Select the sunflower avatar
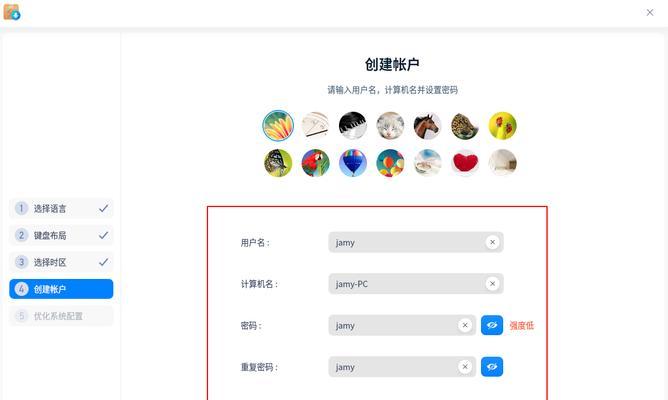This screenshot has height=400, width=668. coord(278,126)
